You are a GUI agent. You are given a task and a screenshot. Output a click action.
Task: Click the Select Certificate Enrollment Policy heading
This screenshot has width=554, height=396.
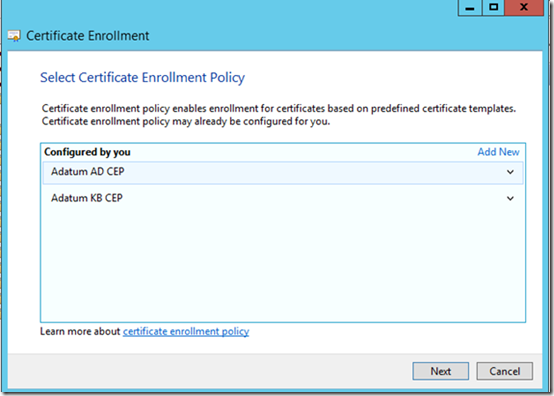142,78
